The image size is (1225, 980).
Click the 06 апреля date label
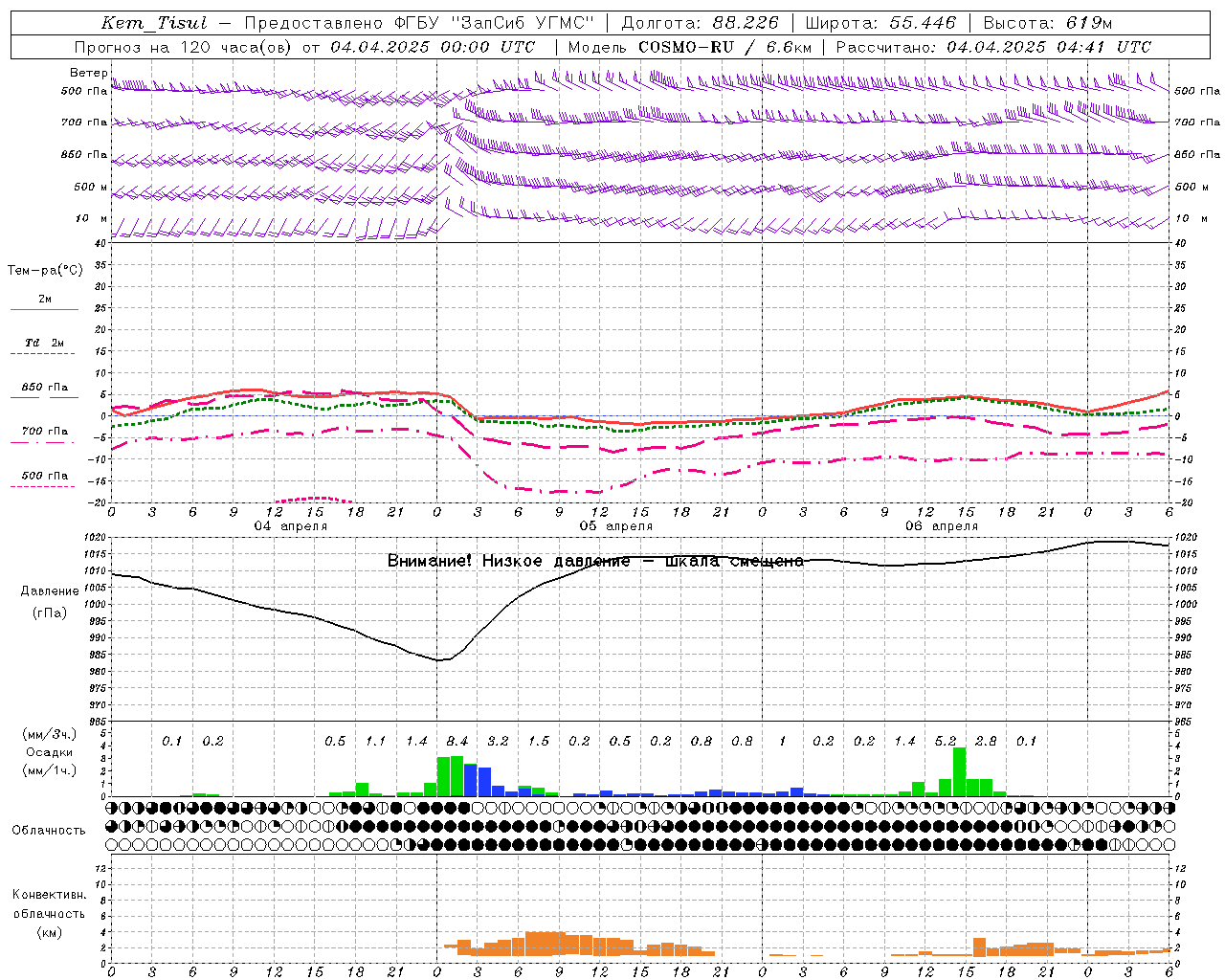(942, 526)
